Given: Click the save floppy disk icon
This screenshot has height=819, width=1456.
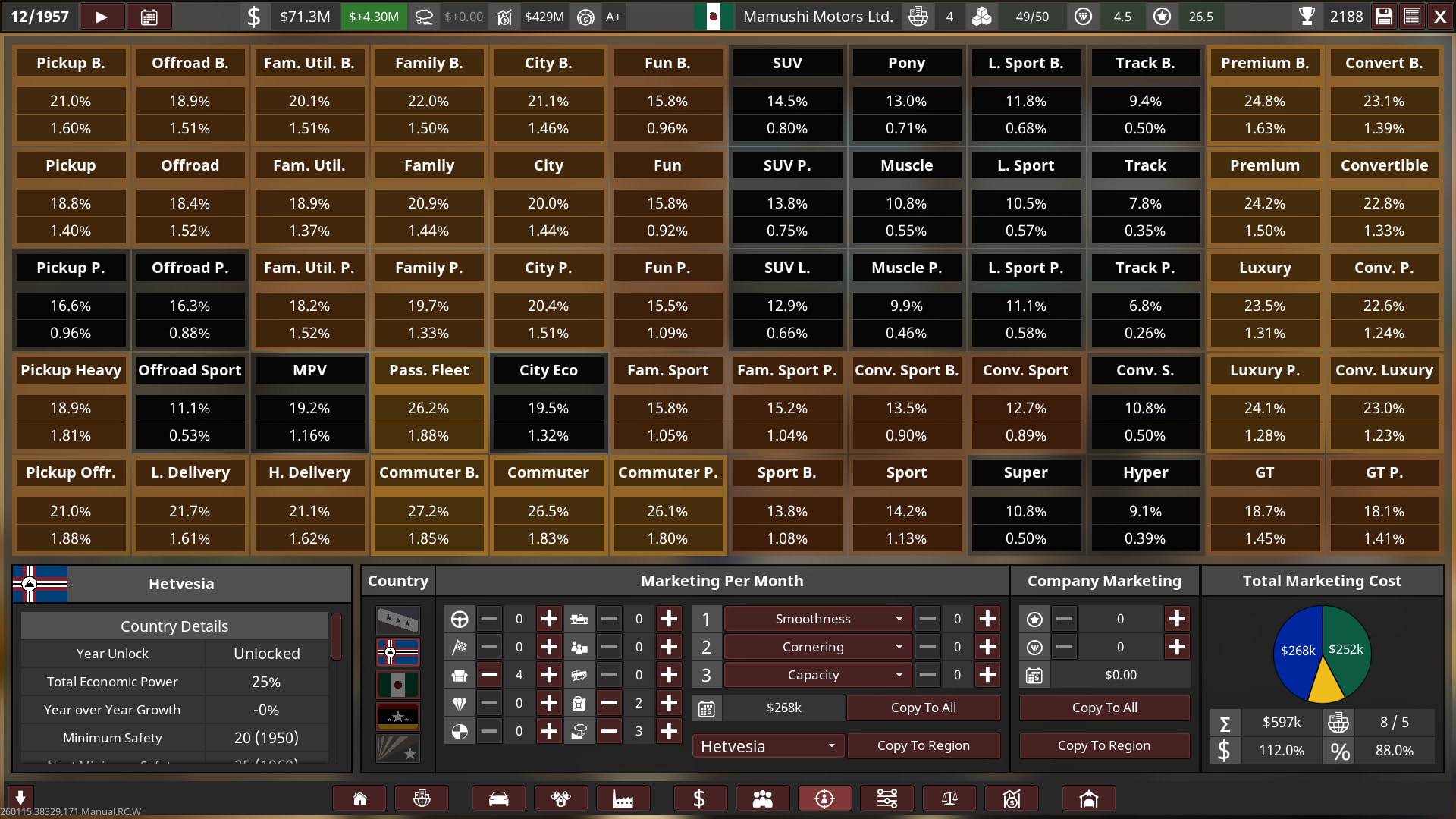Looking at the screenshot, I should tap(1384, 17).
